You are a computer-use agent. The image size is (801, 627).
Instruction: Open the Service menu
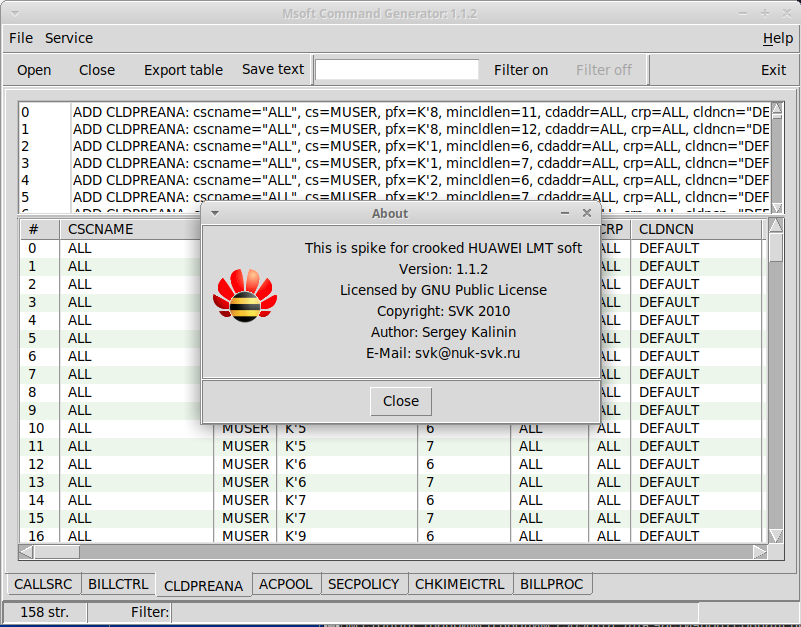(69, 38)
